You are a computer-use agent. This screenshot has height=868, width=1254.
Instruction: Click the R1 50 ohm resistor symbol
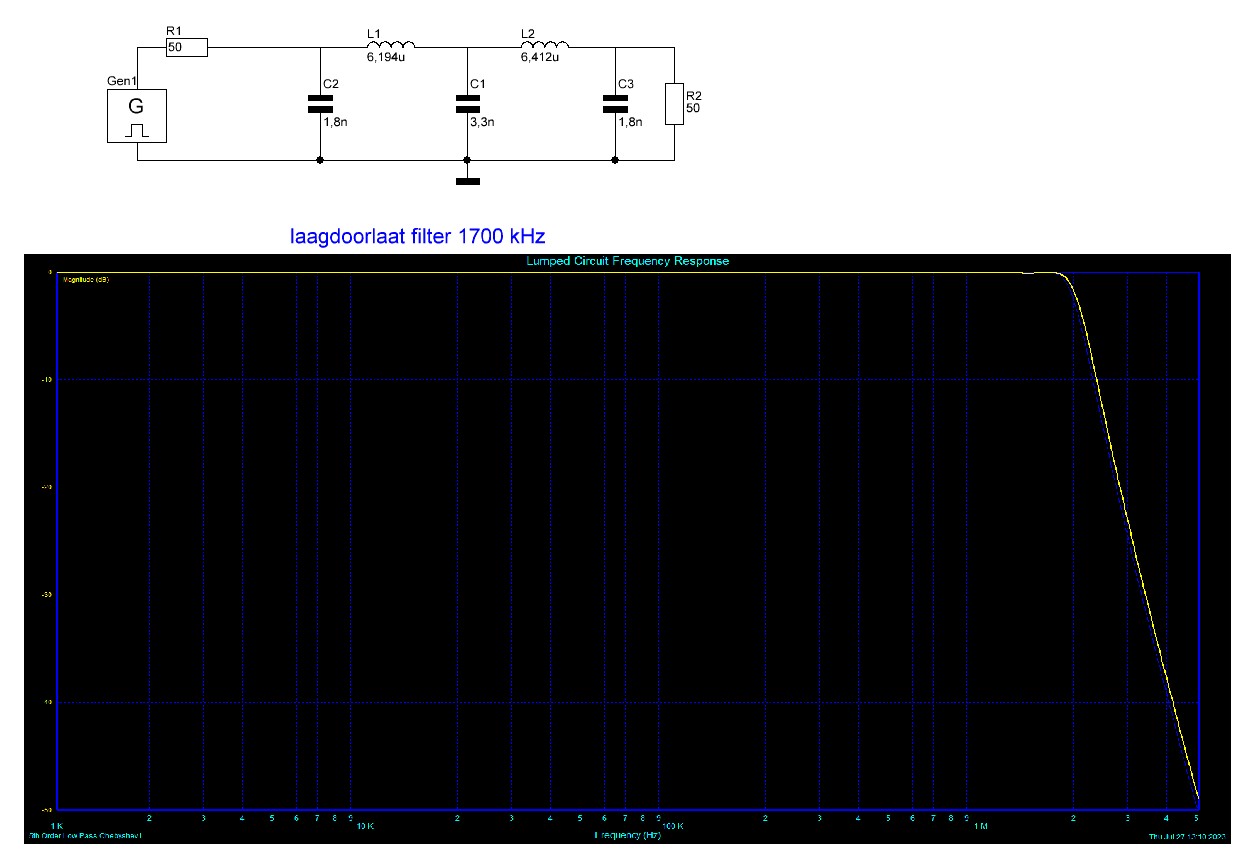(x=186, y=47)
